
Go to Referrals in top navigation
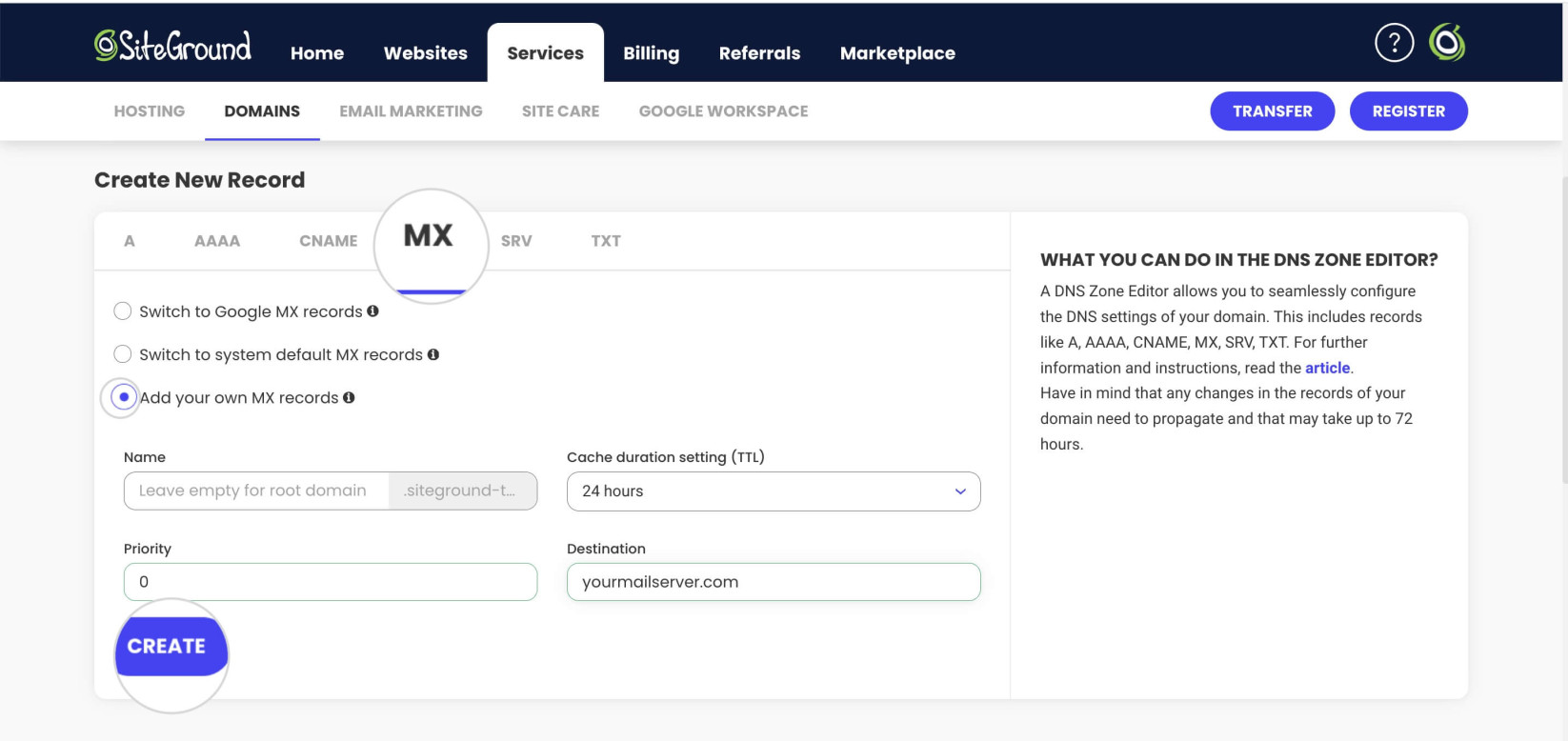[760, 53]
